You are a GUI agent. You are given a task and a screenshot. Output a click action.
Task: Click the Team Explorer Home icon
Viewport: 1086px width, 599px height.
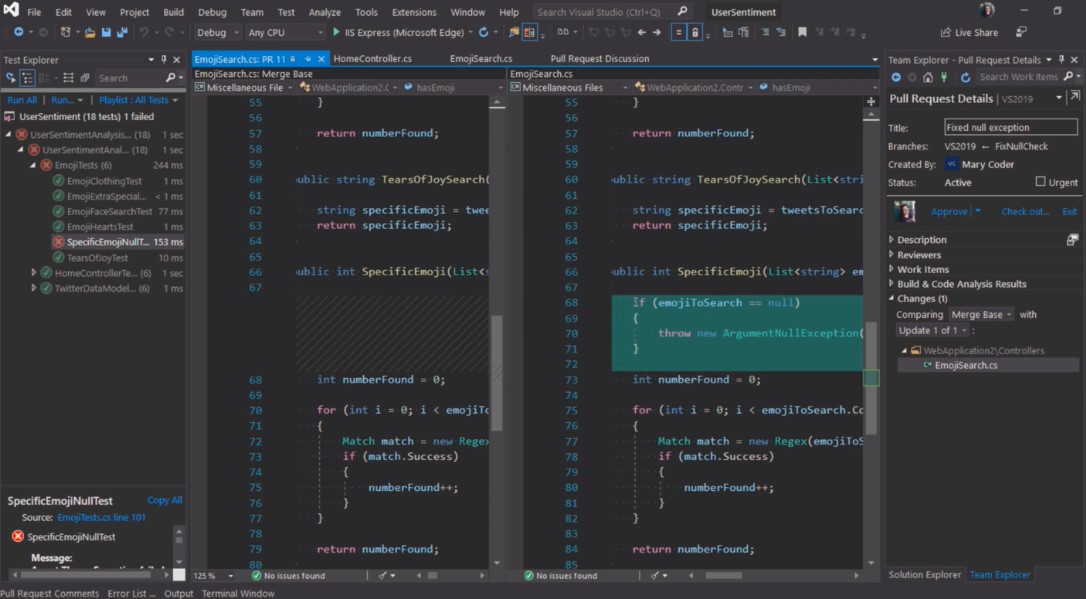[x=927, y=77]
